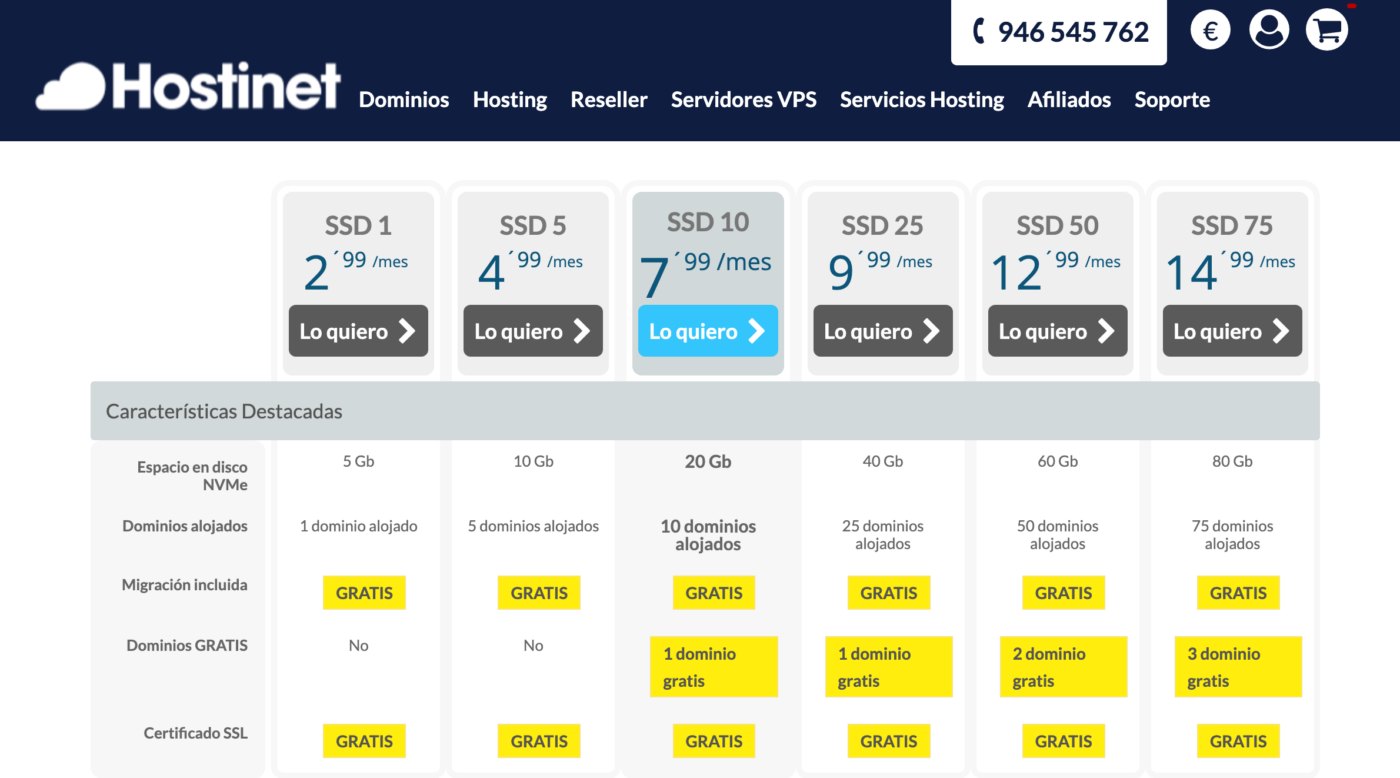Select the SSD 10 plan title
This screenshot has height=778, width=1400.
click(708, 222)
